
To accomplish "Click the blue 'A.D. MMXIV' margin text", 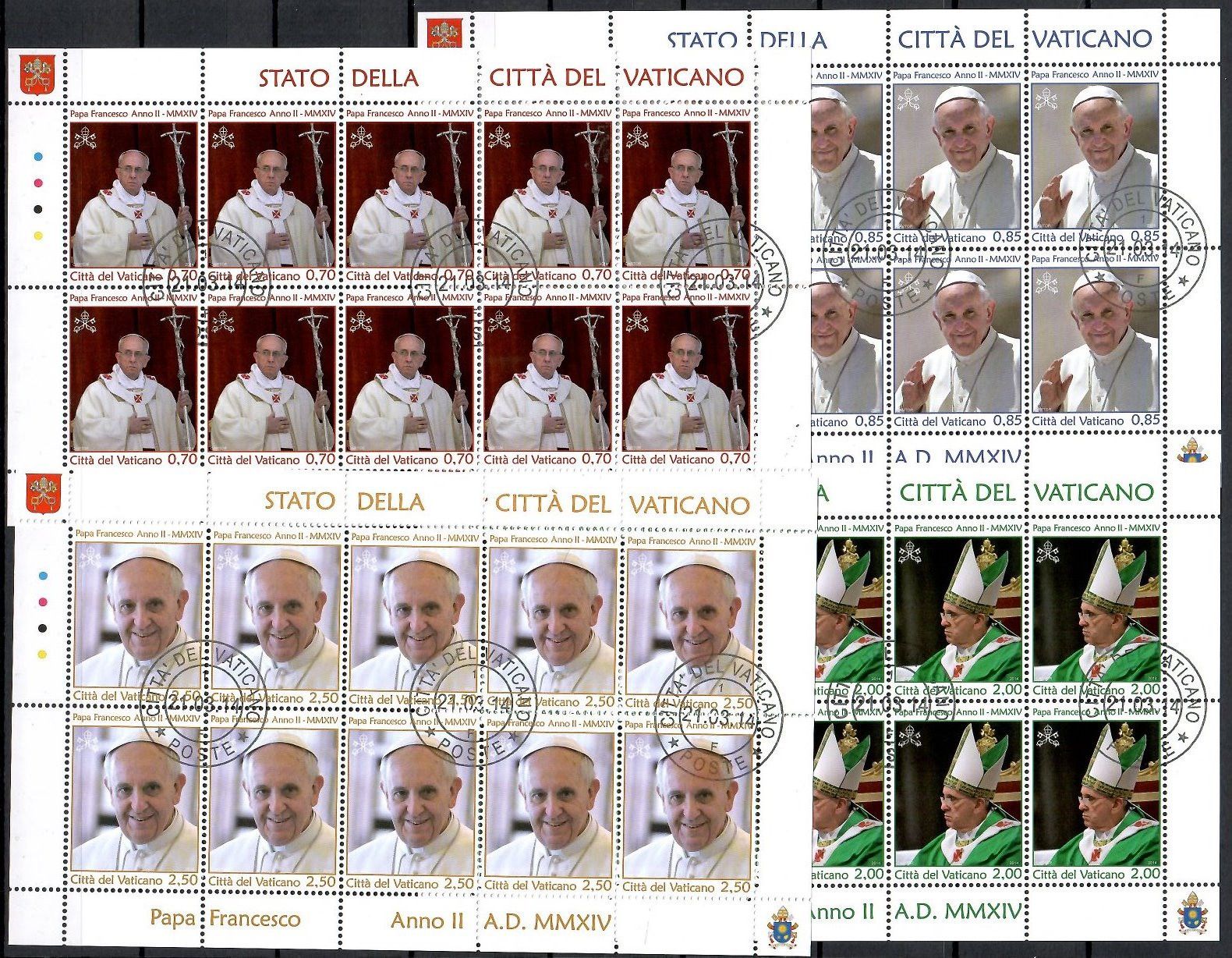I will [x=958, y=457].
